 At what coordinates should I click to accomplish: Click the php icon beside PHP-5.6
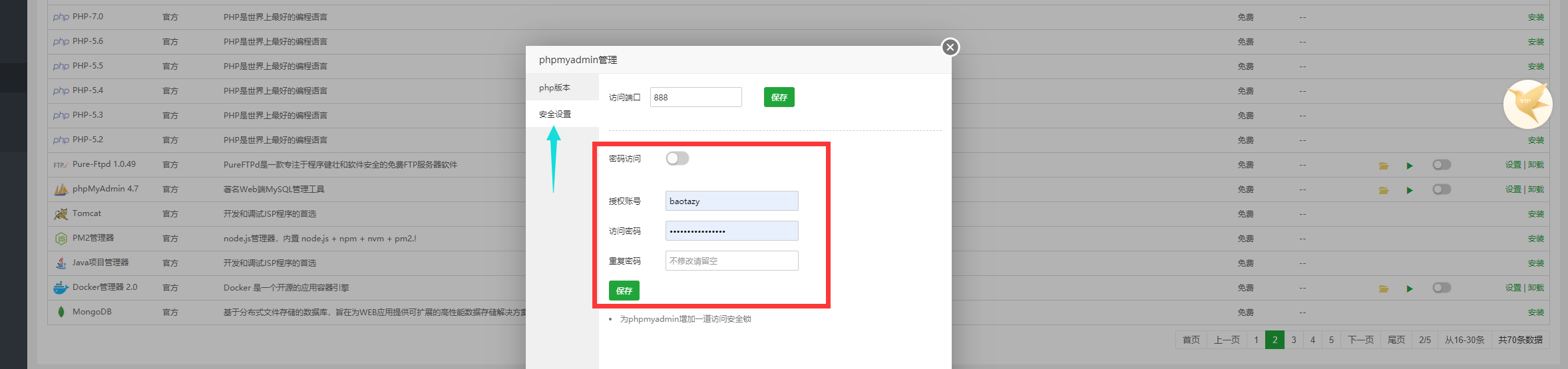click(61, 41)
